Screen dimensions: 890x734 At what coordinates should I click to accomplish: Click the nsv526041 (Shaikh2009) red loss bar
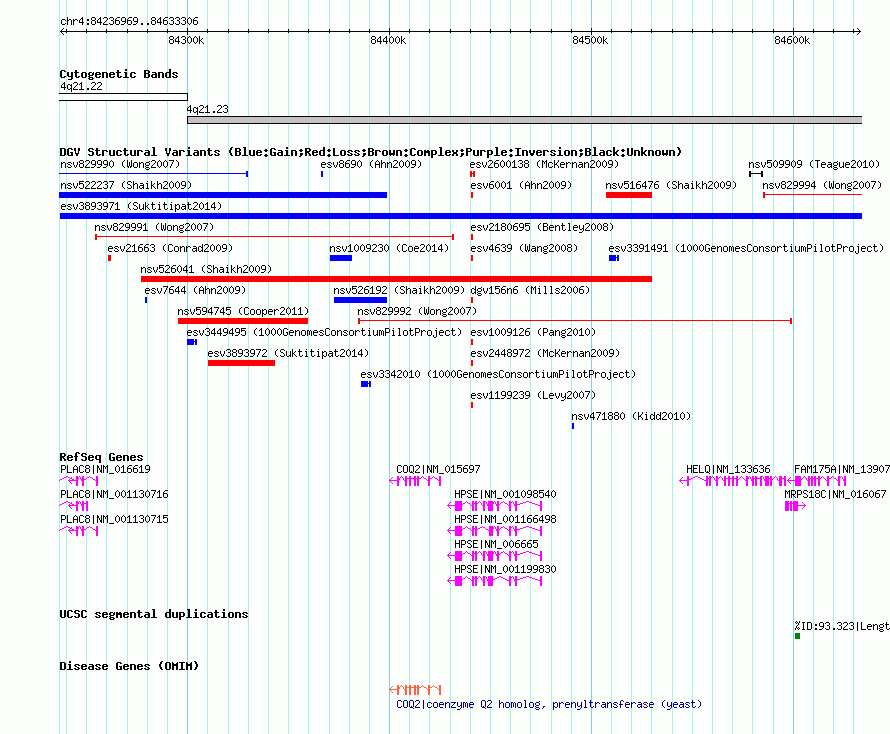[396, 279]
